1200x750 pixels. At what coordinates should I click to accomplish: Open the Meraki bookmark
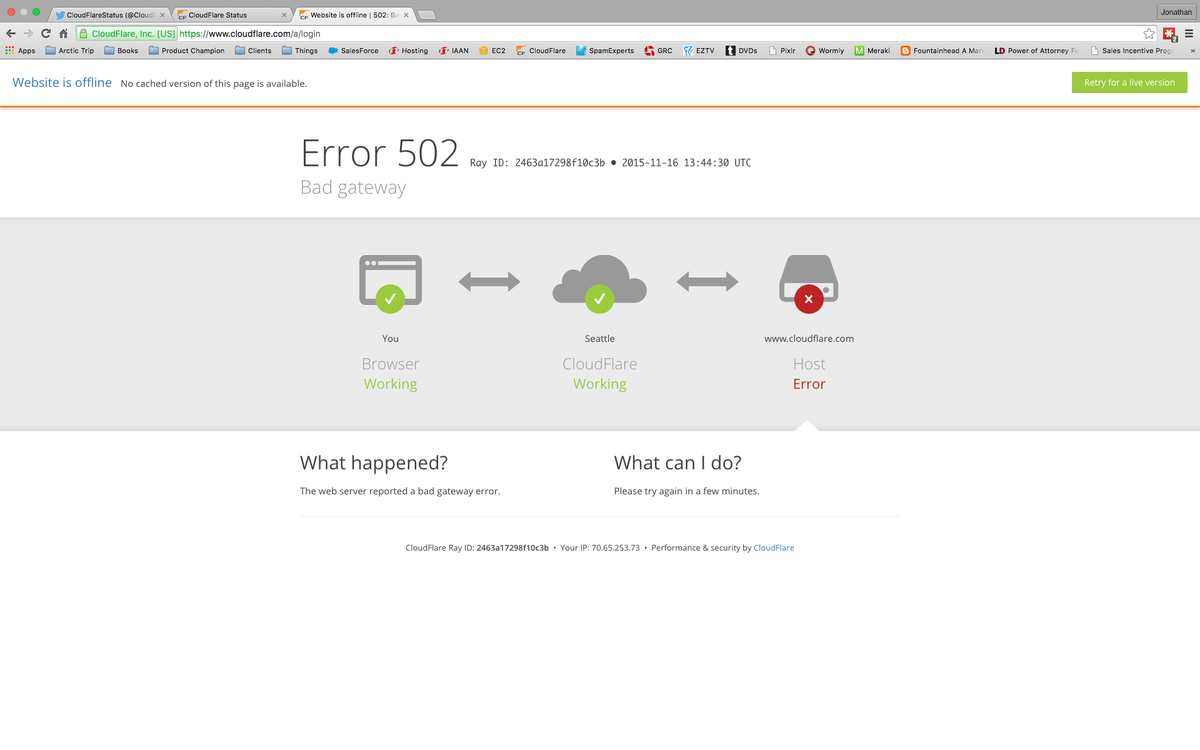click(872, 50)
